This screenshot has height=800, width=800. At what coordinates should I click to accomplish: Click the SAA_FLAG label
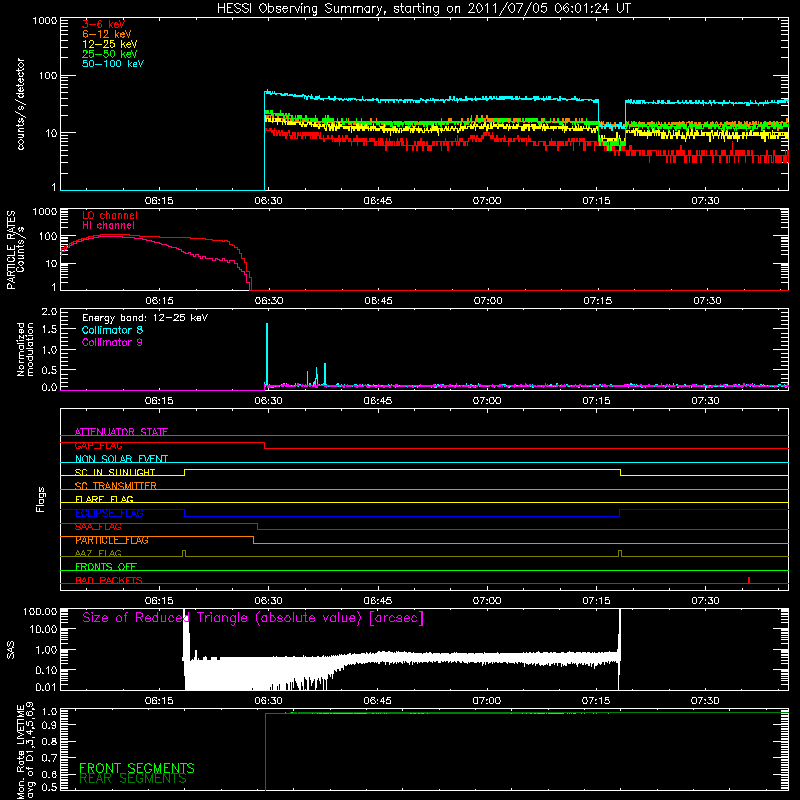coord(98,527)
